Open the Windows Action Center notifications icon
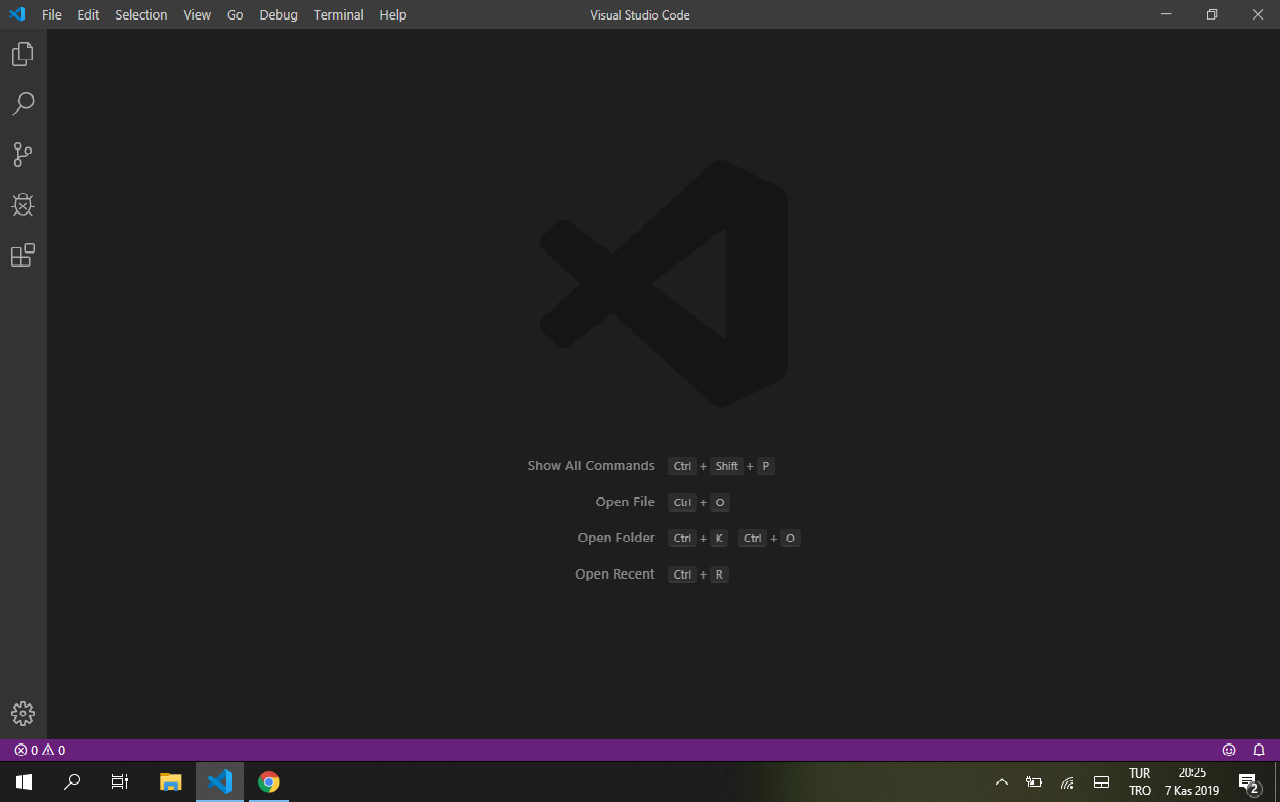Screen dimensions: 1280x802 coord(1248,782)
